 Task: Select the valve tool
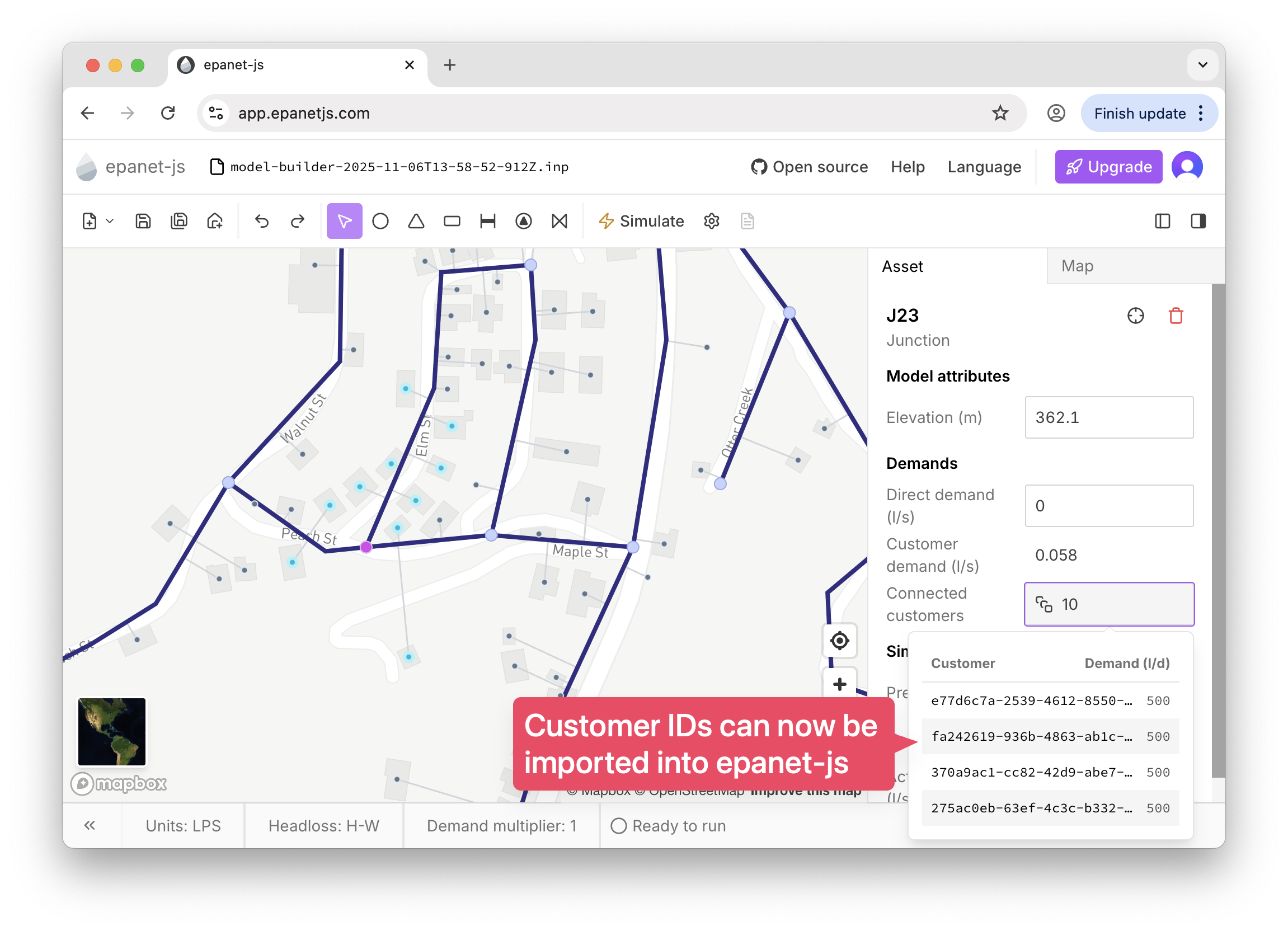pos(560,221)
